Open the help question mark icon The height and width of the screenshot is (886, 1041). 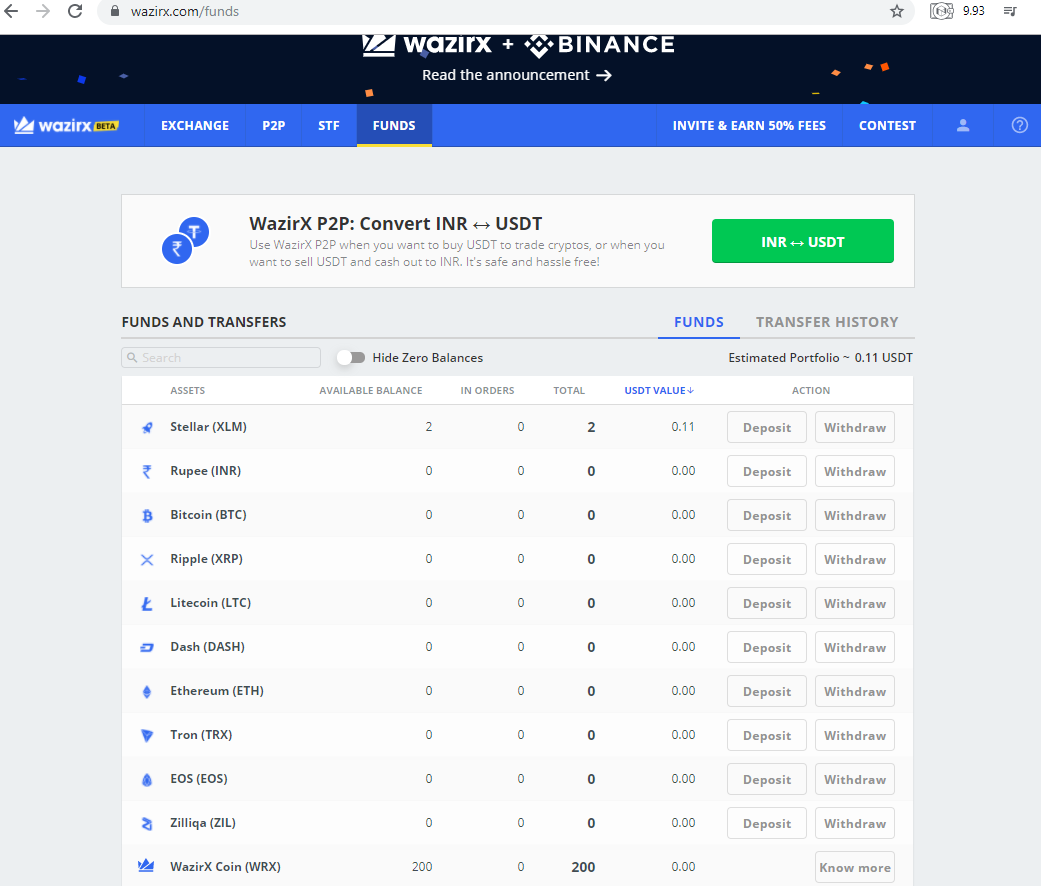point(1020,125)
